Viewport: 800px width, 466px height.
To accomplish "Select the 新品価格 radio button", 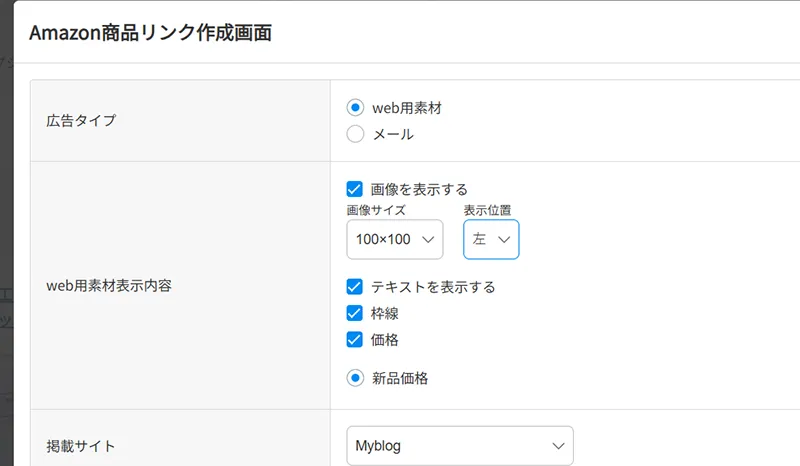I will [x=355, y=378].
